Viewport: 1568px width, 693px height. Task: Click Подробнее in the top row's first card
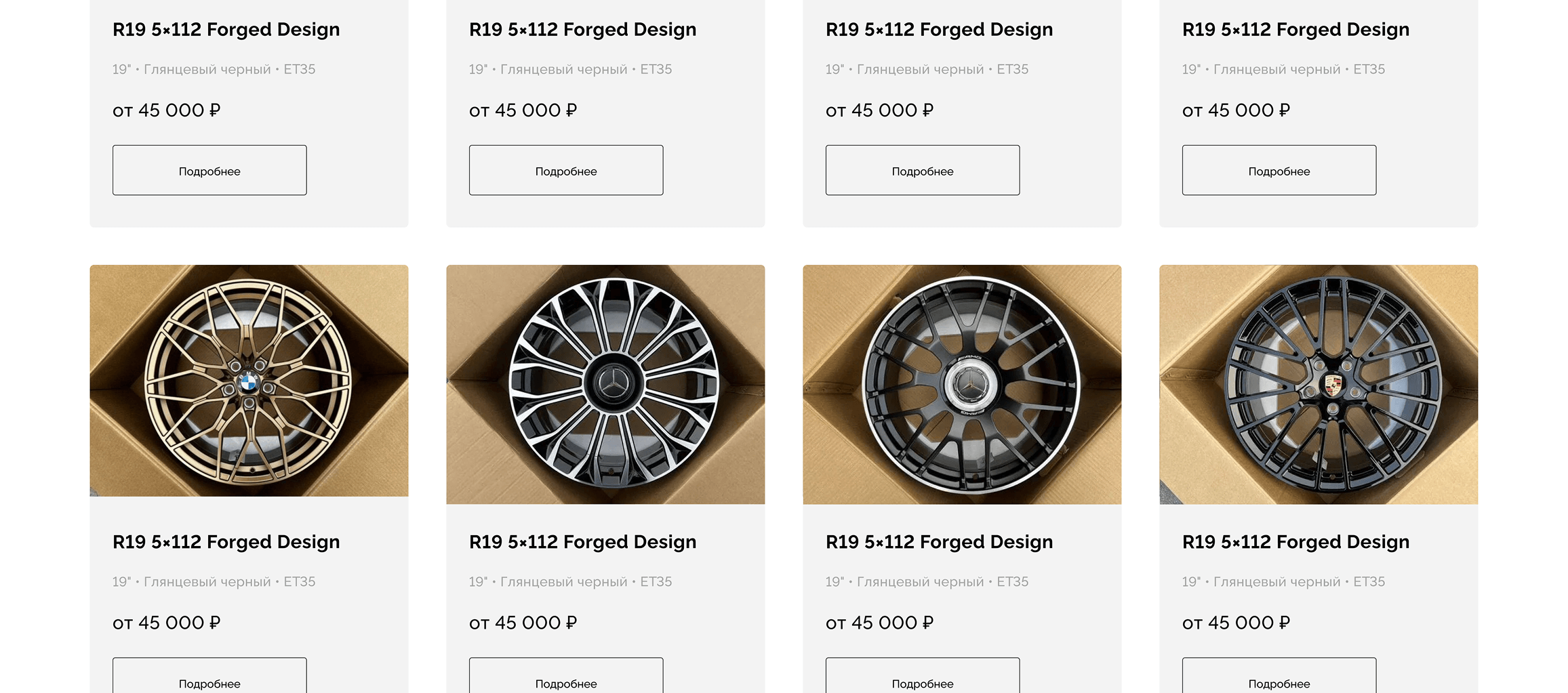[209, 171]
